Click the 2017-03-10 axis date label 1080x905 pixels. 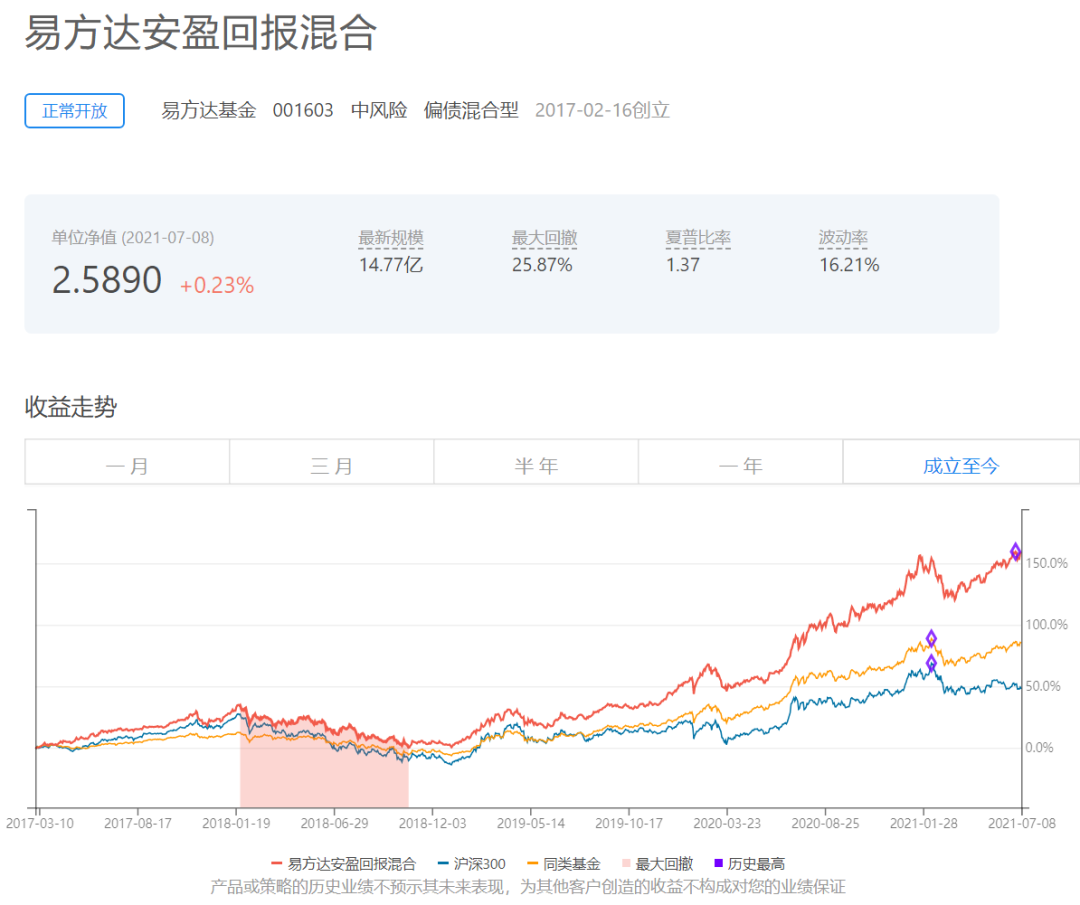point(40,823)
